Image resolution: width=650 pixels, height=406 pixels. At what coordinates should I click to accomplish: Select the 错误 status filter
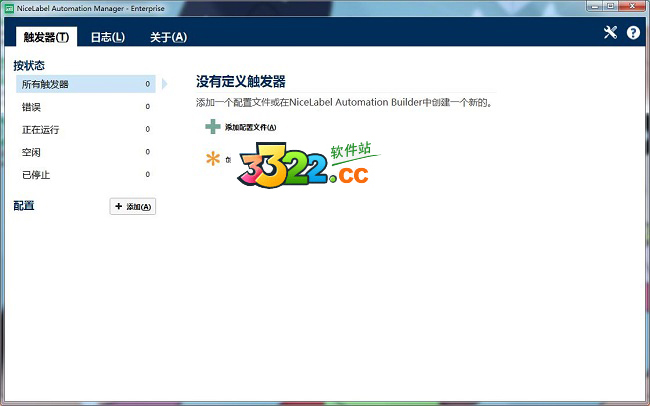[x=86, y=107]
